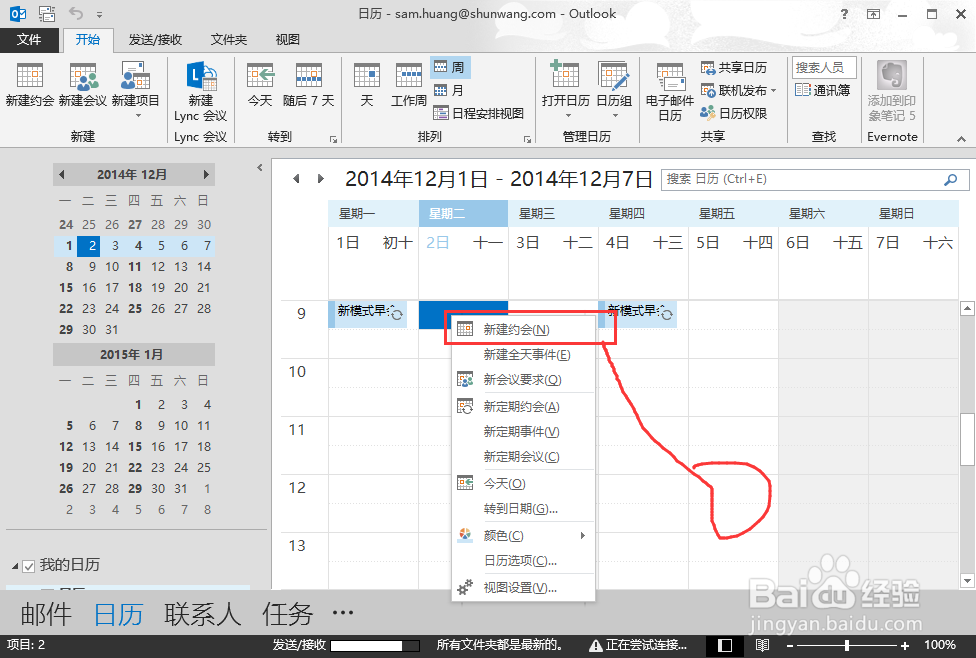Image resolution: width=976 pixels, height=658 pixels.
Task: Choose 新定期约会(A) from context menu
Action: 523,407
